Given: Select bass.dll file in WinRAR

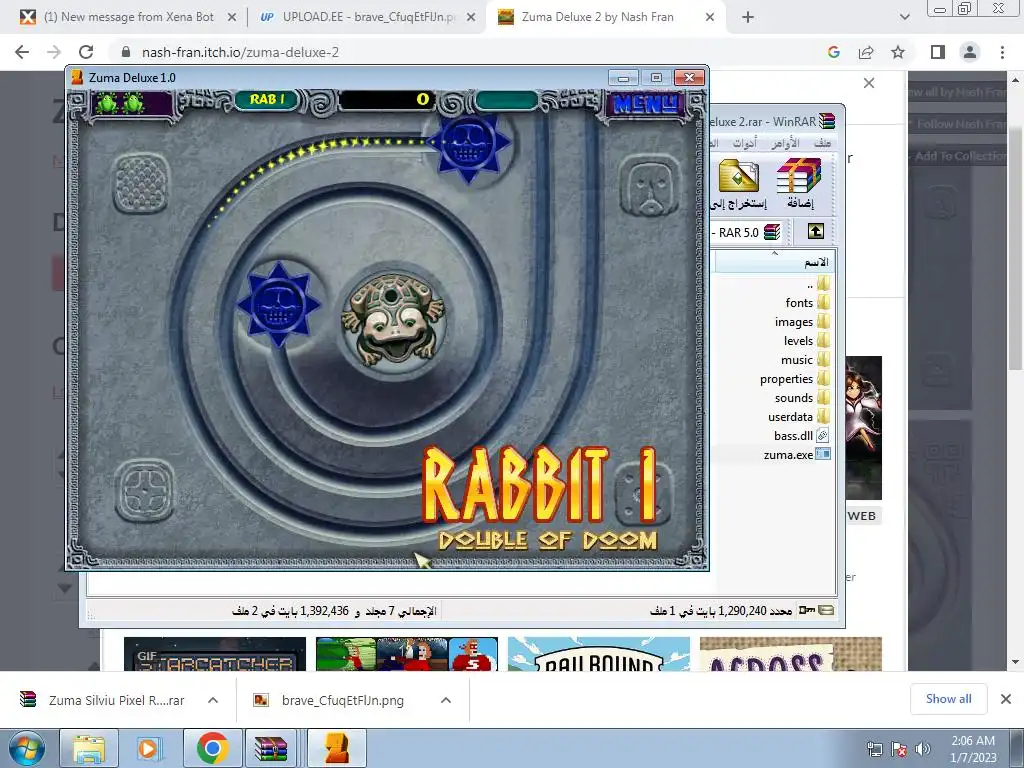Looking at the screenshot, I should (801, 435).
